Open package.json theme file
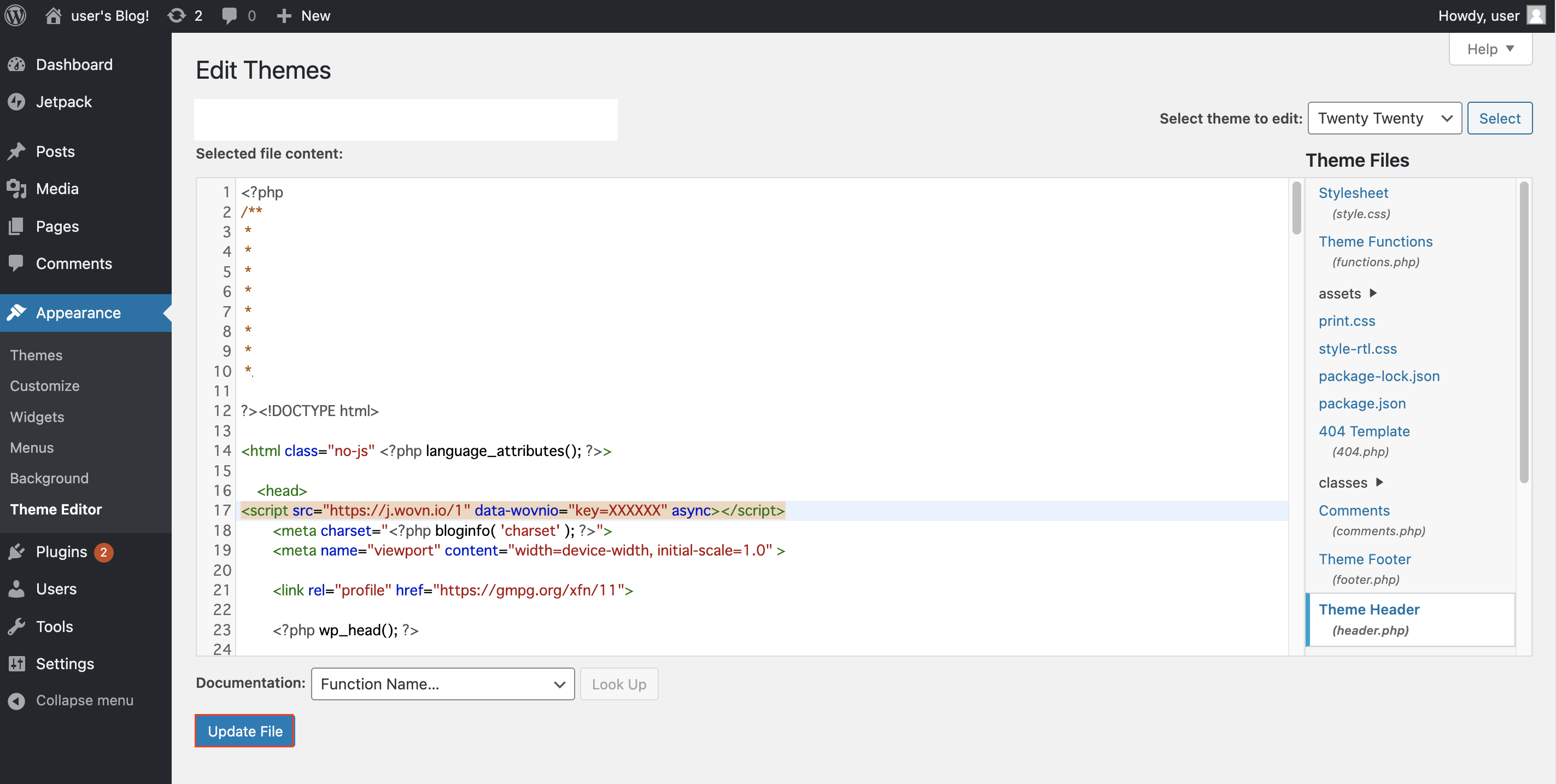 coord(1362,403)
